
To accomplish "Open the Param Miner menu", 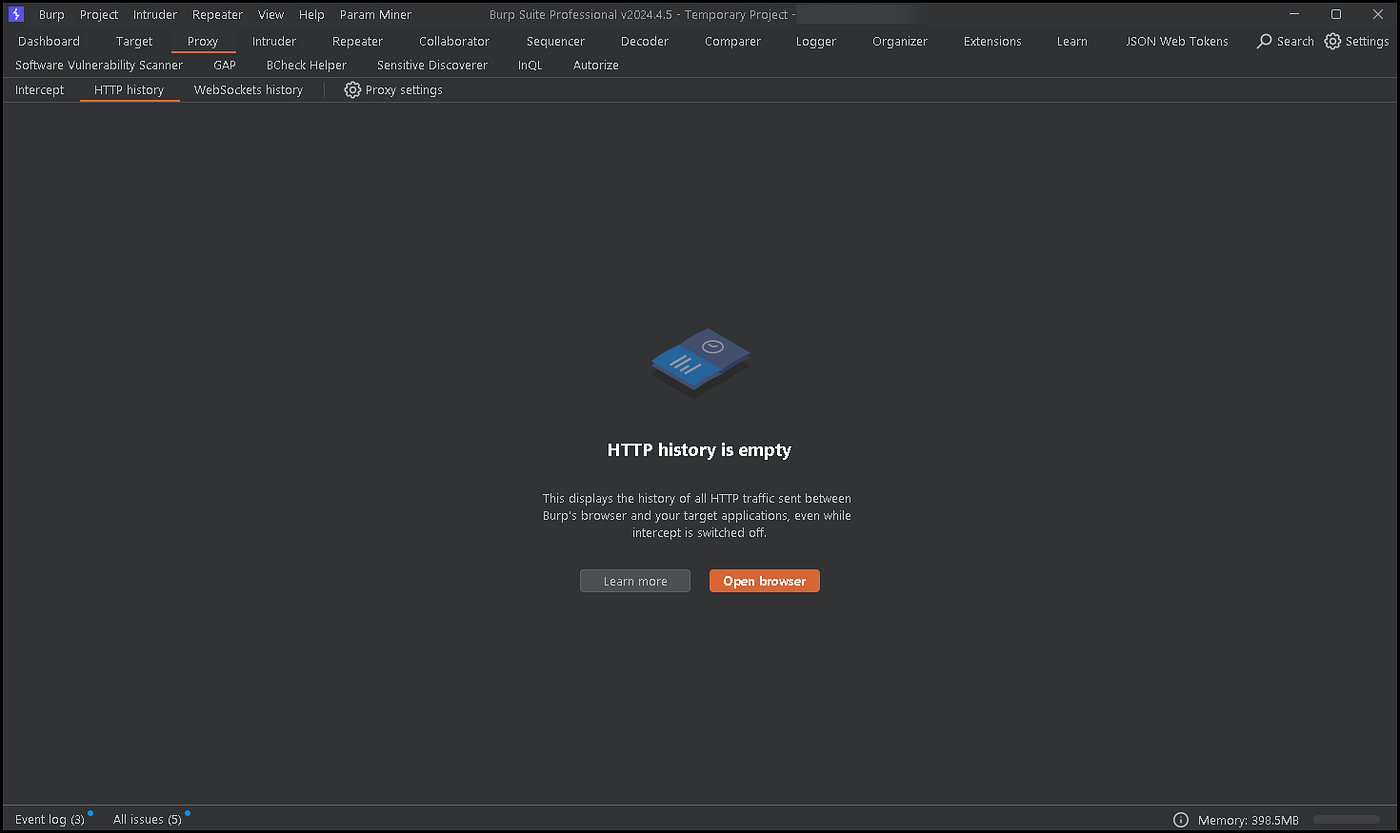I will [x=375, y=15].
